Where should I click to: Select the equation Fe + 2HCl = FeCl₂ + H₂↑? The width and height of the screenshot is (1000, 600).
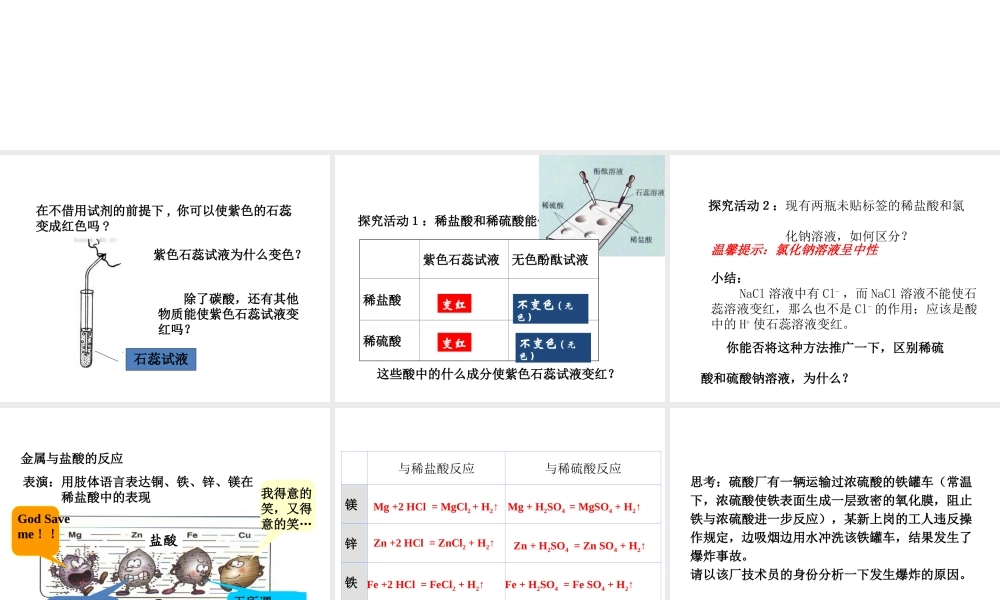425,584
